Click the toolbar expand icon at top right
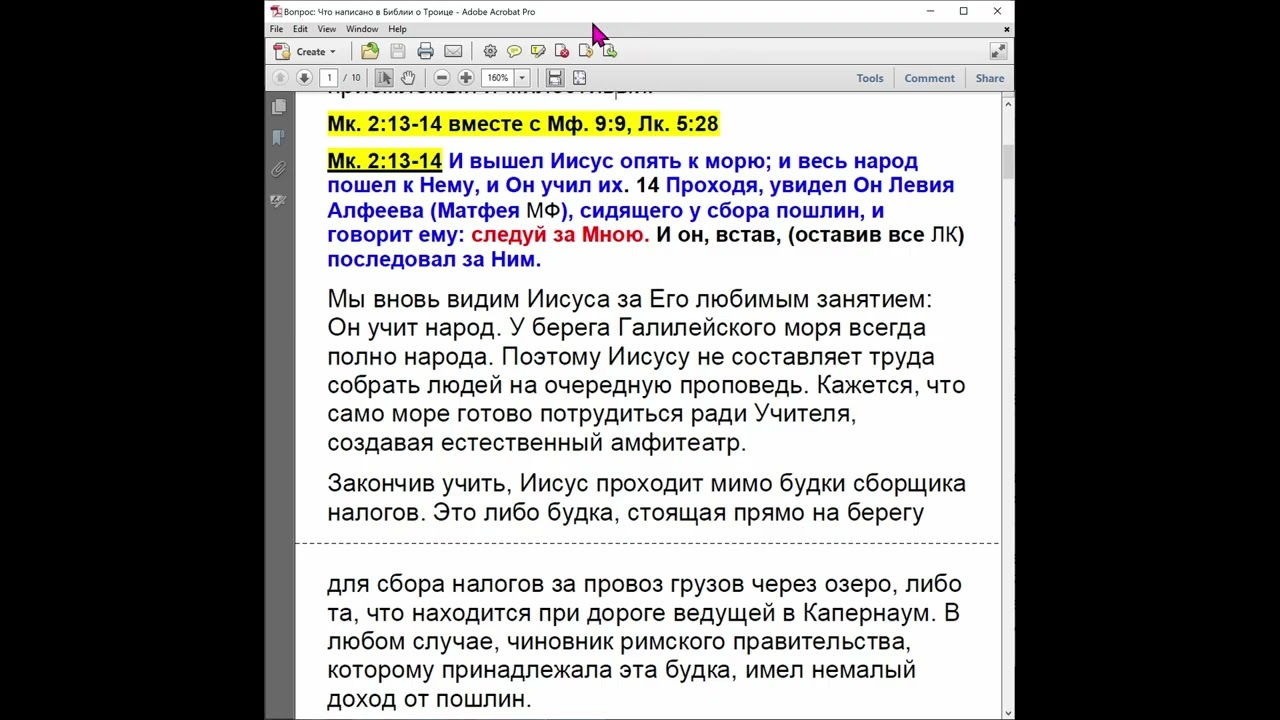 tap(998, 51)
